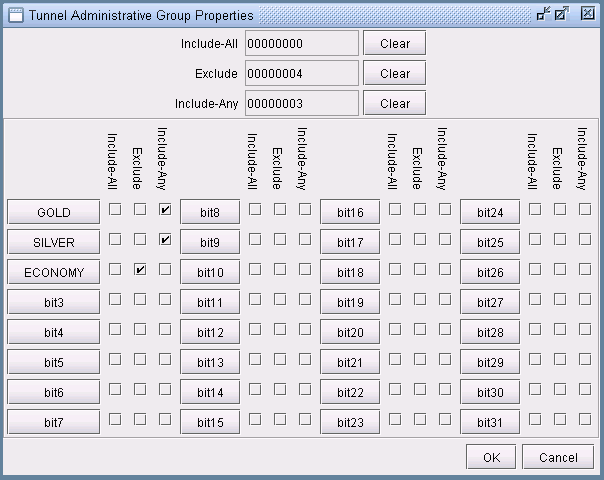Cancel the dialog

[x=557, y=457]
